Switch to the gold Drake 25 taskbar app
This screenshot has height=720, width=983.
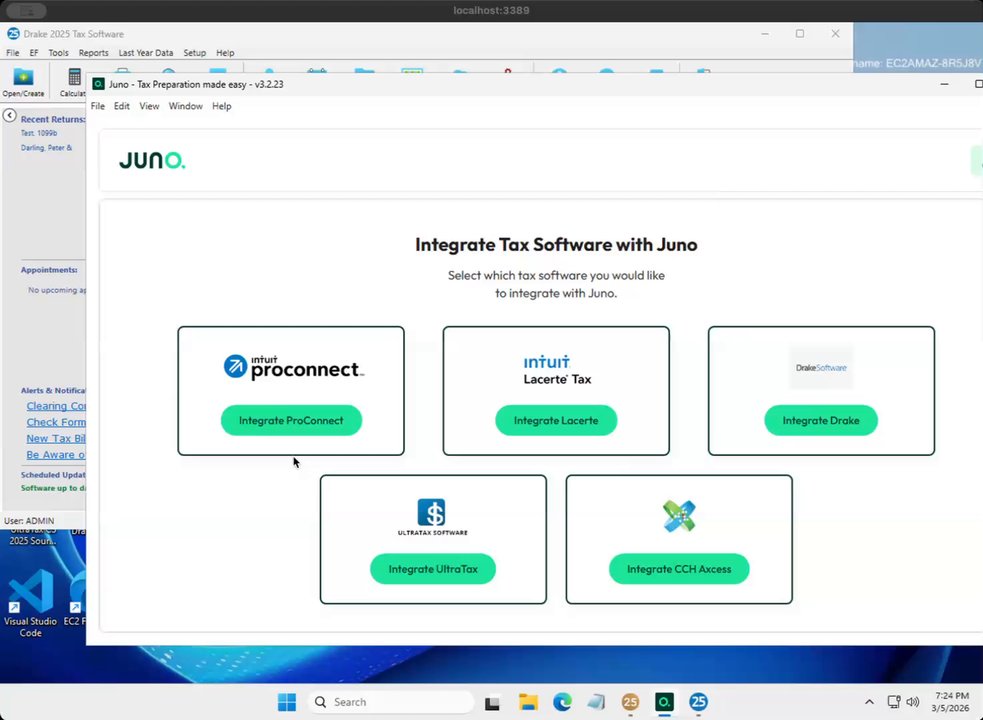pos(630,702)
